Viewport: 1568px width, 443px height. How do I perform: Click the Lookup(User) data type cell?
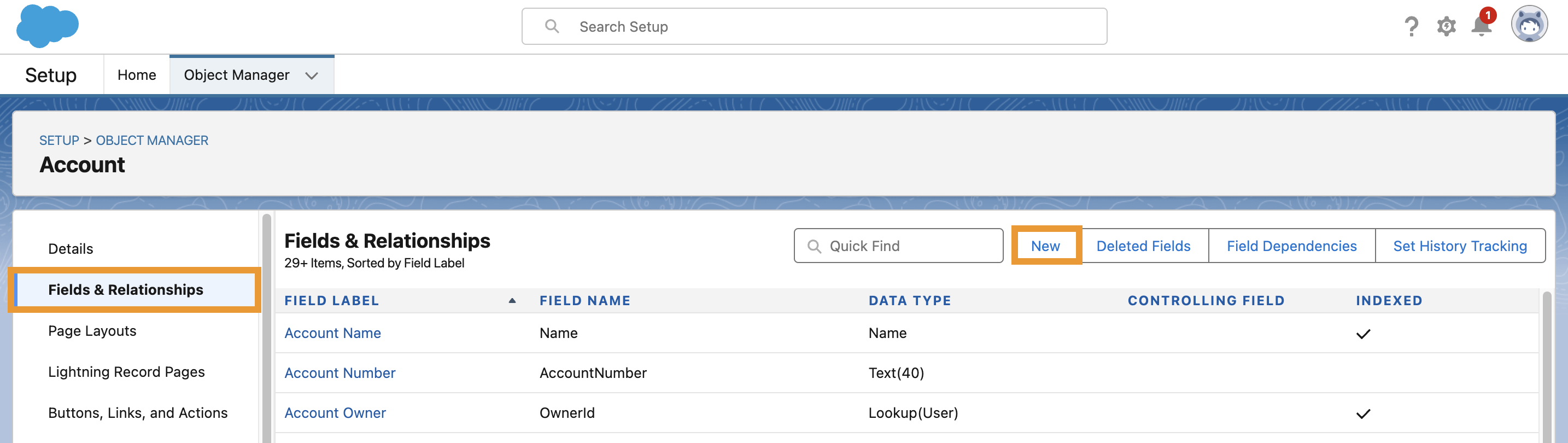[x=913, y=412]
